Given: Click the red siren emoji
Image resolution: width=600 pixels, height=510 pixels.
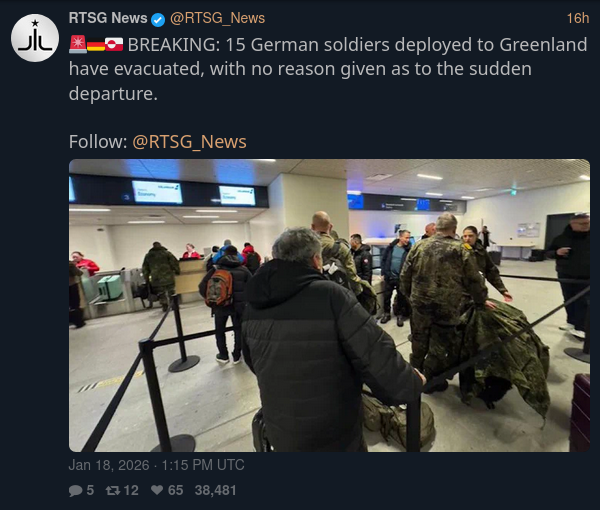Looking at the screenshot, I should (x=78, y=44).
